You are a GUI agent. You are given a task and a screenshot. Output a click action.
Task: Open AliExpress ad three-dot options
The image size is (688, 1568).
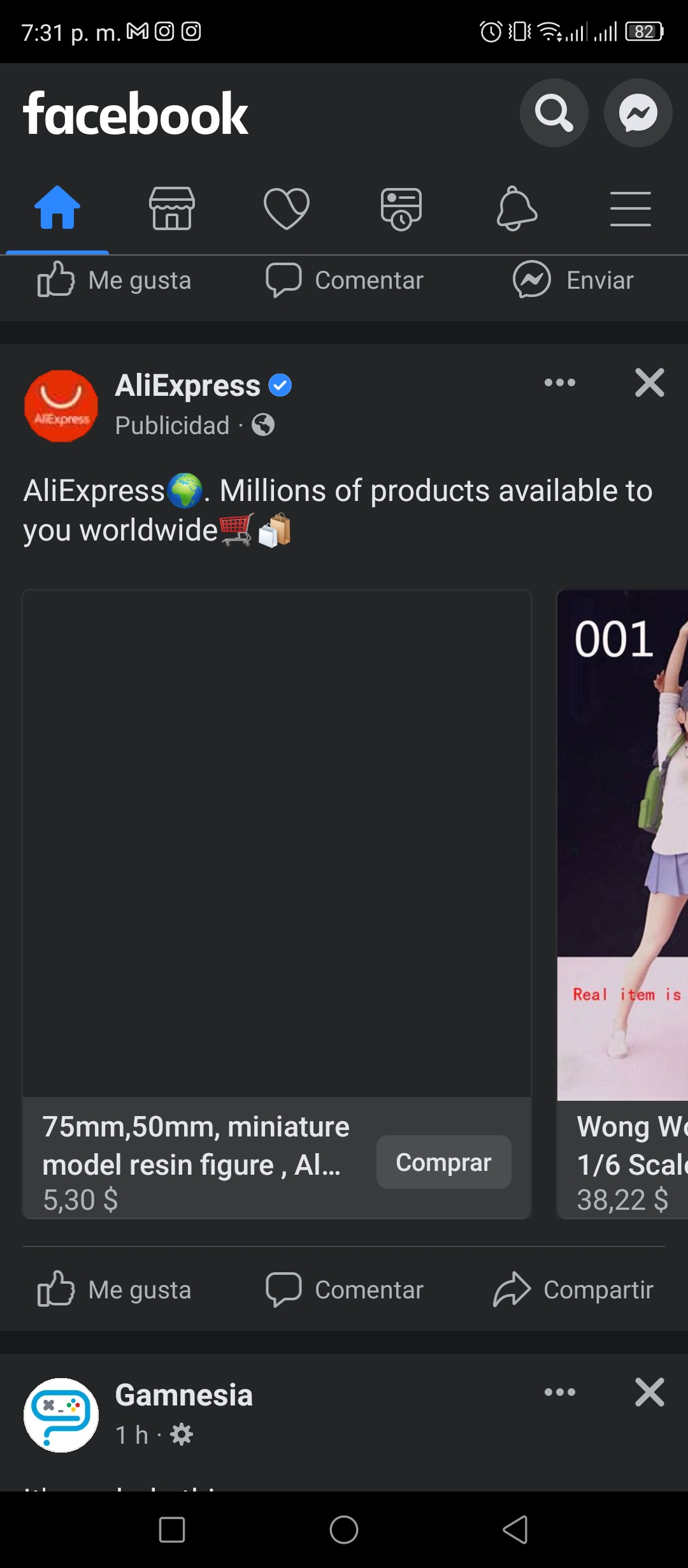tap(560, 382)
